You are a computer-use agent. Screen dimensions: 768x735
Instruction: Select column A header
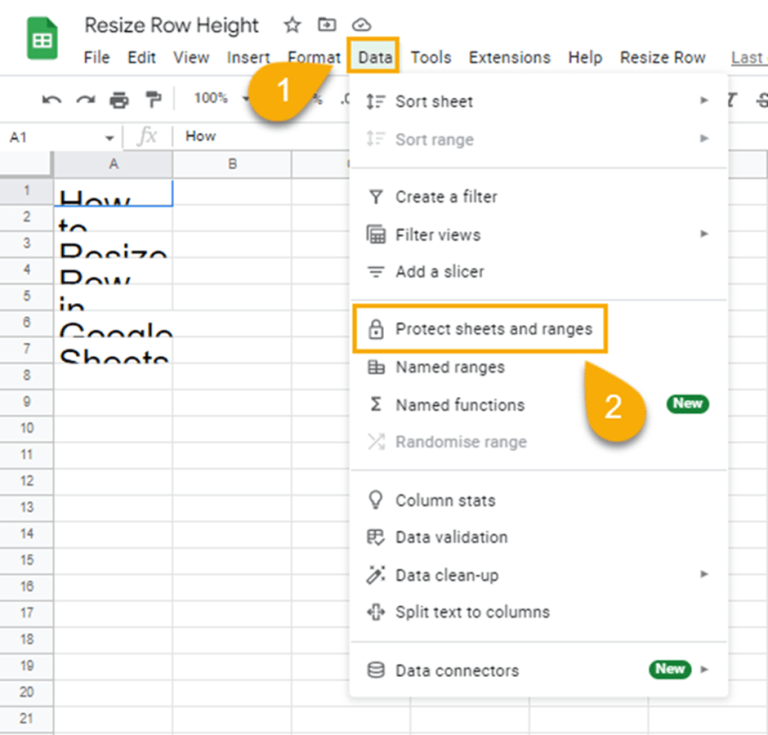[x=113, y=164]
